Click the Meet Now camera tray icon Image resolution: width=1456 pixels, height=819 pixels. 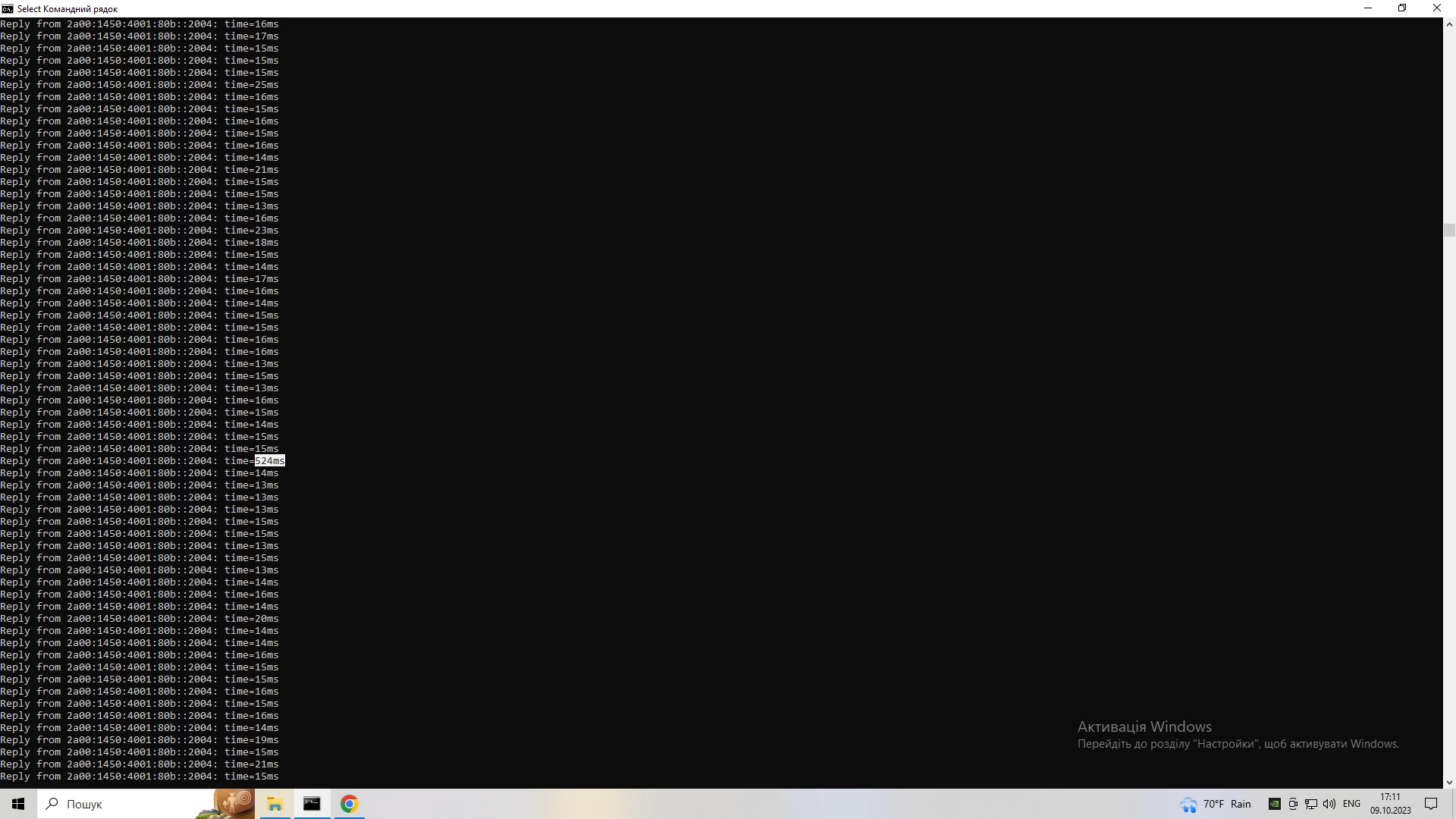[x=1293, y=804]
